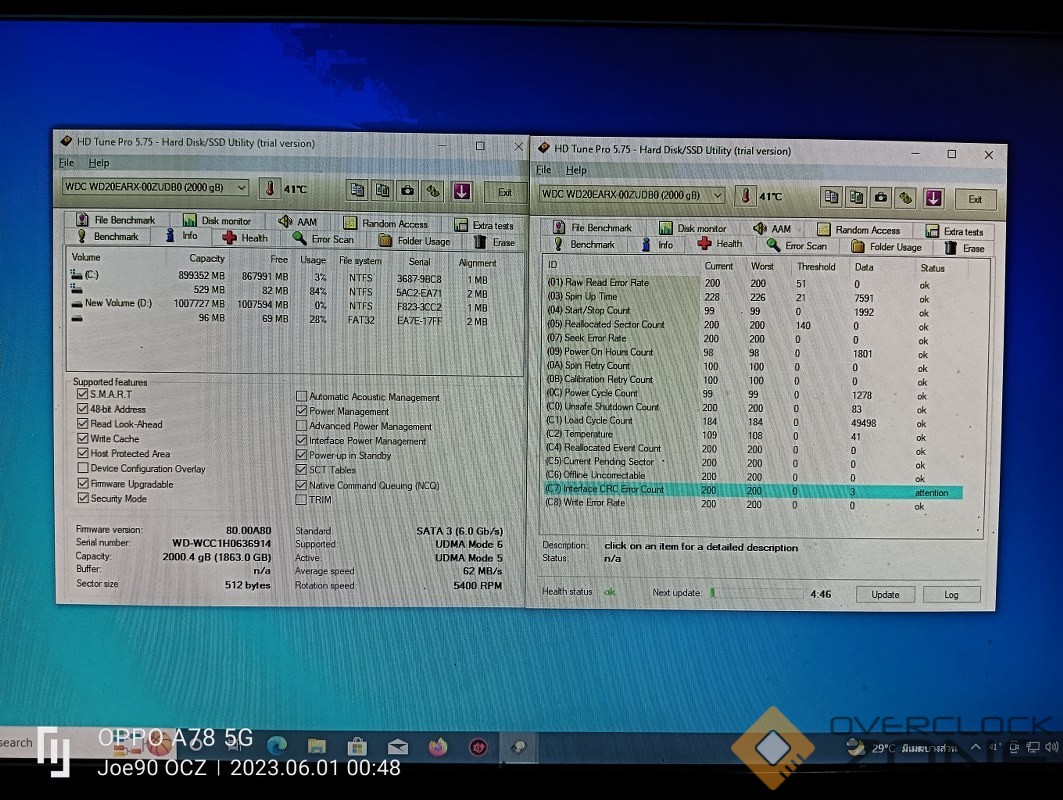Viewport: 1063px width, 800px height.
Task: Disable the S.M.A.R.T checkbox
Action: pos(83,394)
